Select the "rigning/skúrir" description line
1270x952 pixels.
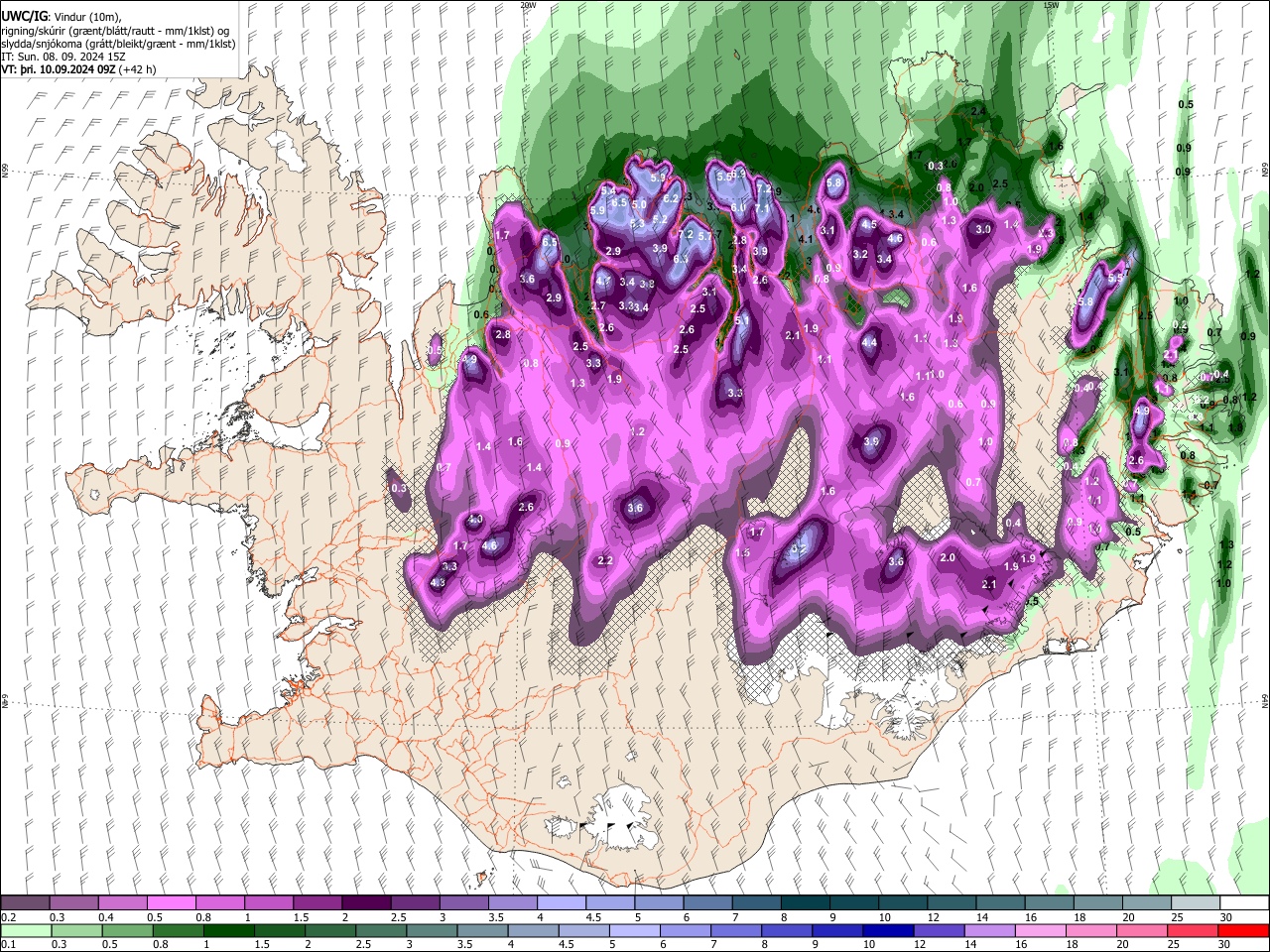[x=115, y=31]
